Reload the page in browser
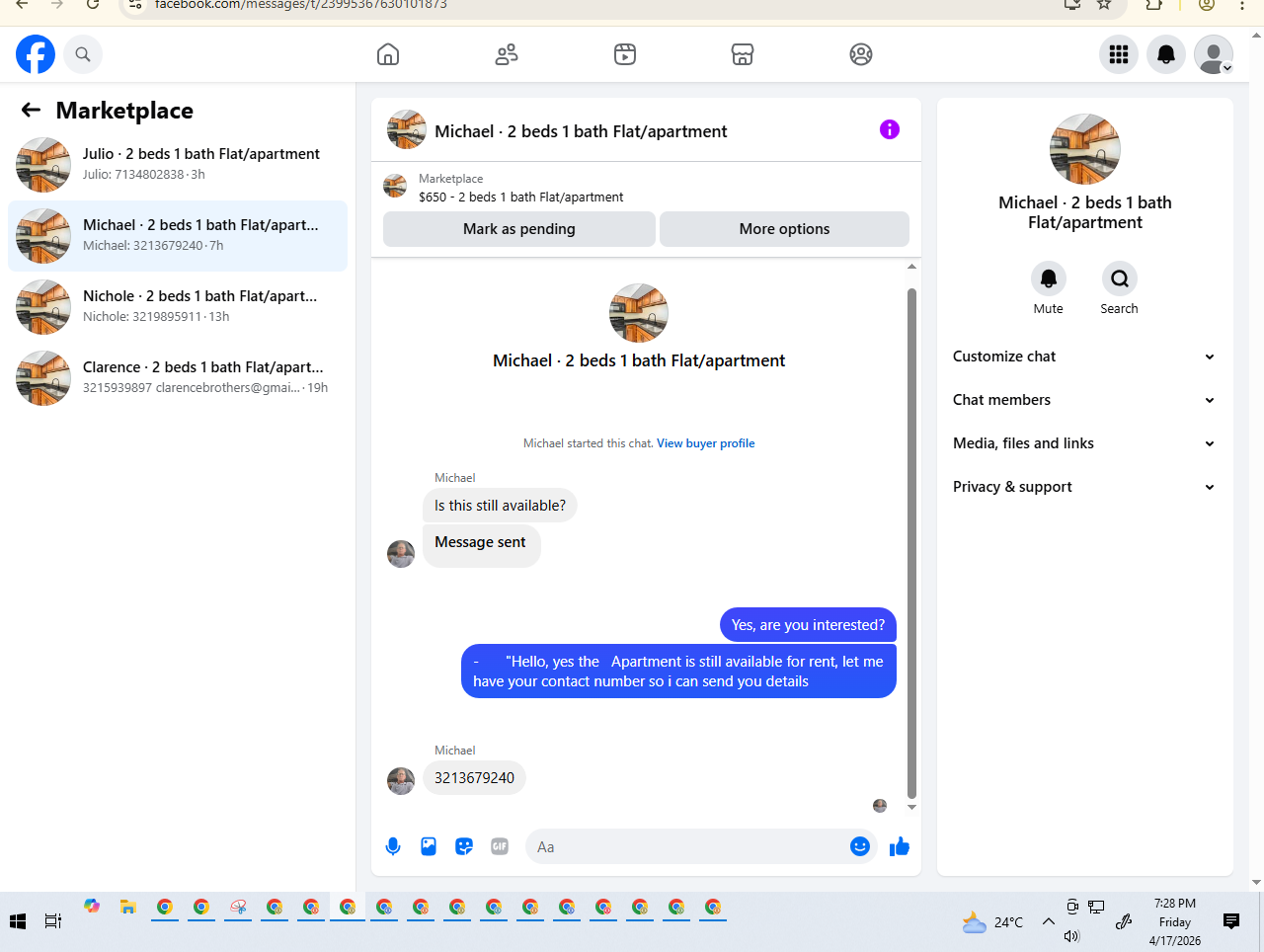Viewport: 1264px width, 952px height. pos(93,5)
